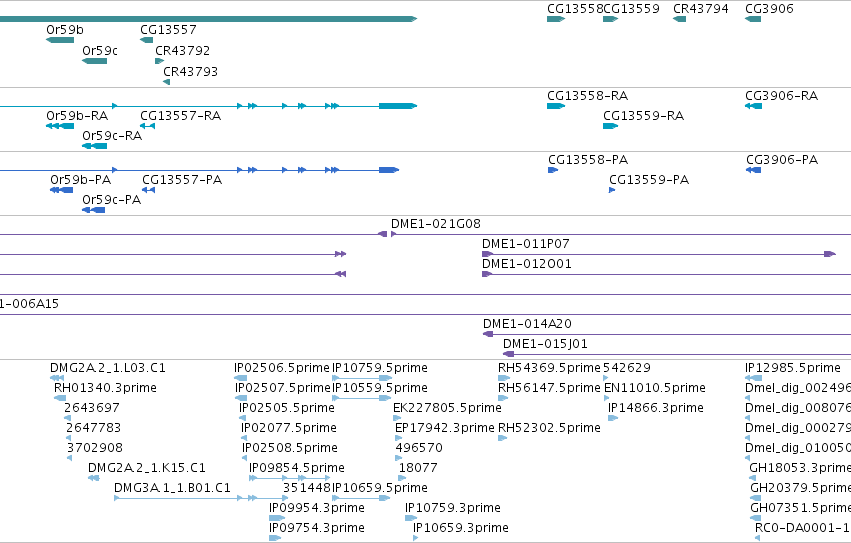Select the DME1-021G08 clone label
Viewport: 851px width, 543px height.
click(x=436, y=224)
